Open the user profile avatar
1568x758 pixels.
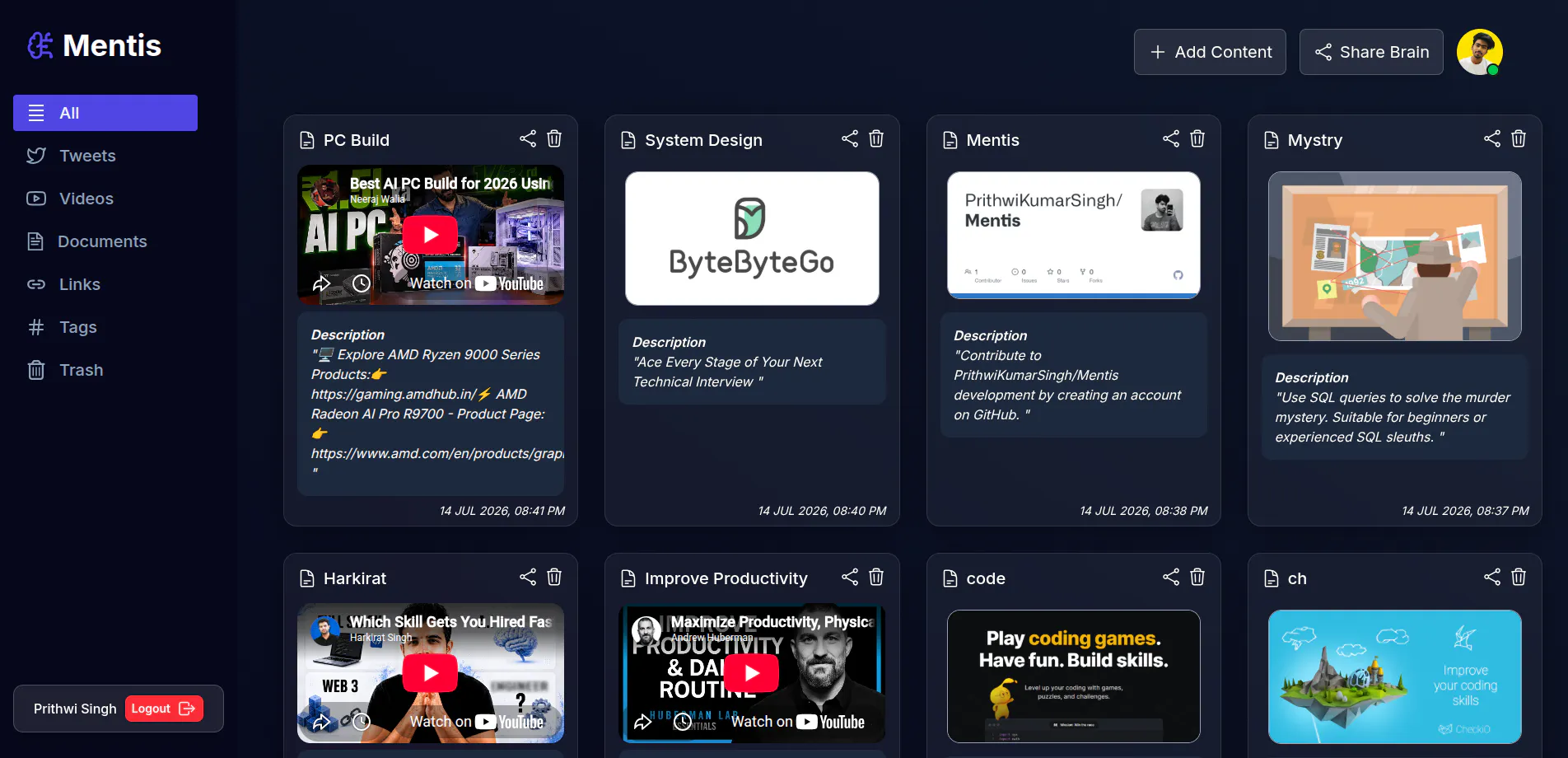[x=1480, y=52]
